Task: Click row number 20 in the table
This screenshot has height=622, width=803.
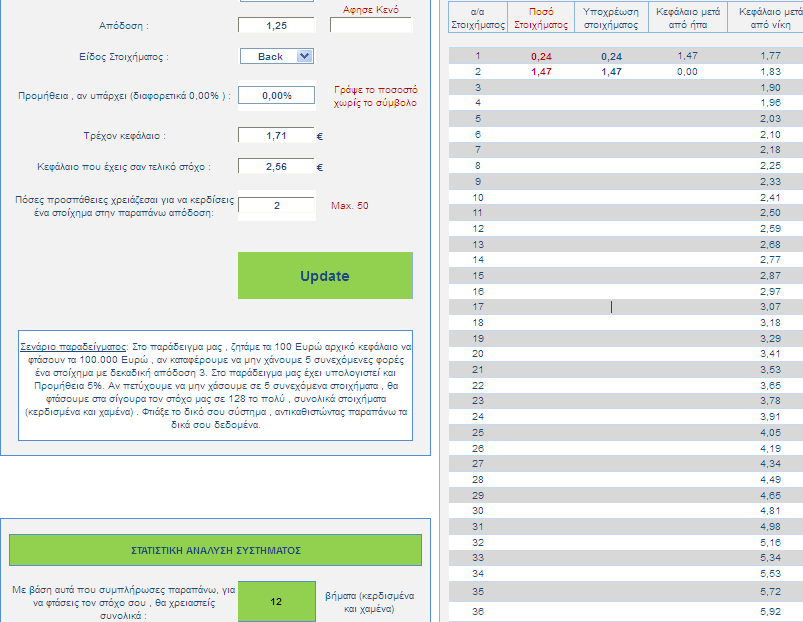Action: pos(478,354)
